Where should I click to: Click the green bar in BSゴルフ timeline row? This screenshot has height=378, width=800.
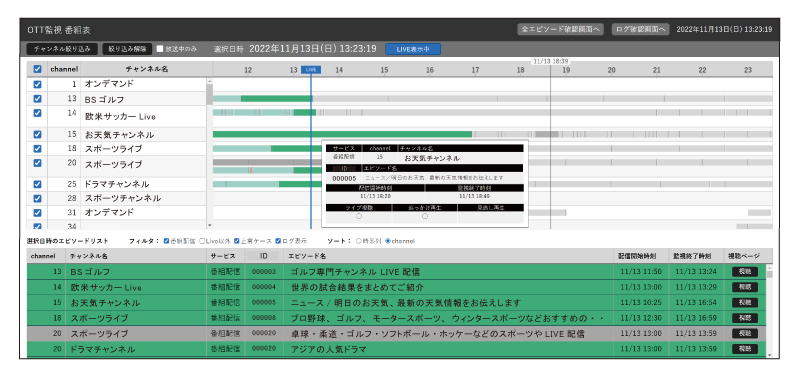276,98
